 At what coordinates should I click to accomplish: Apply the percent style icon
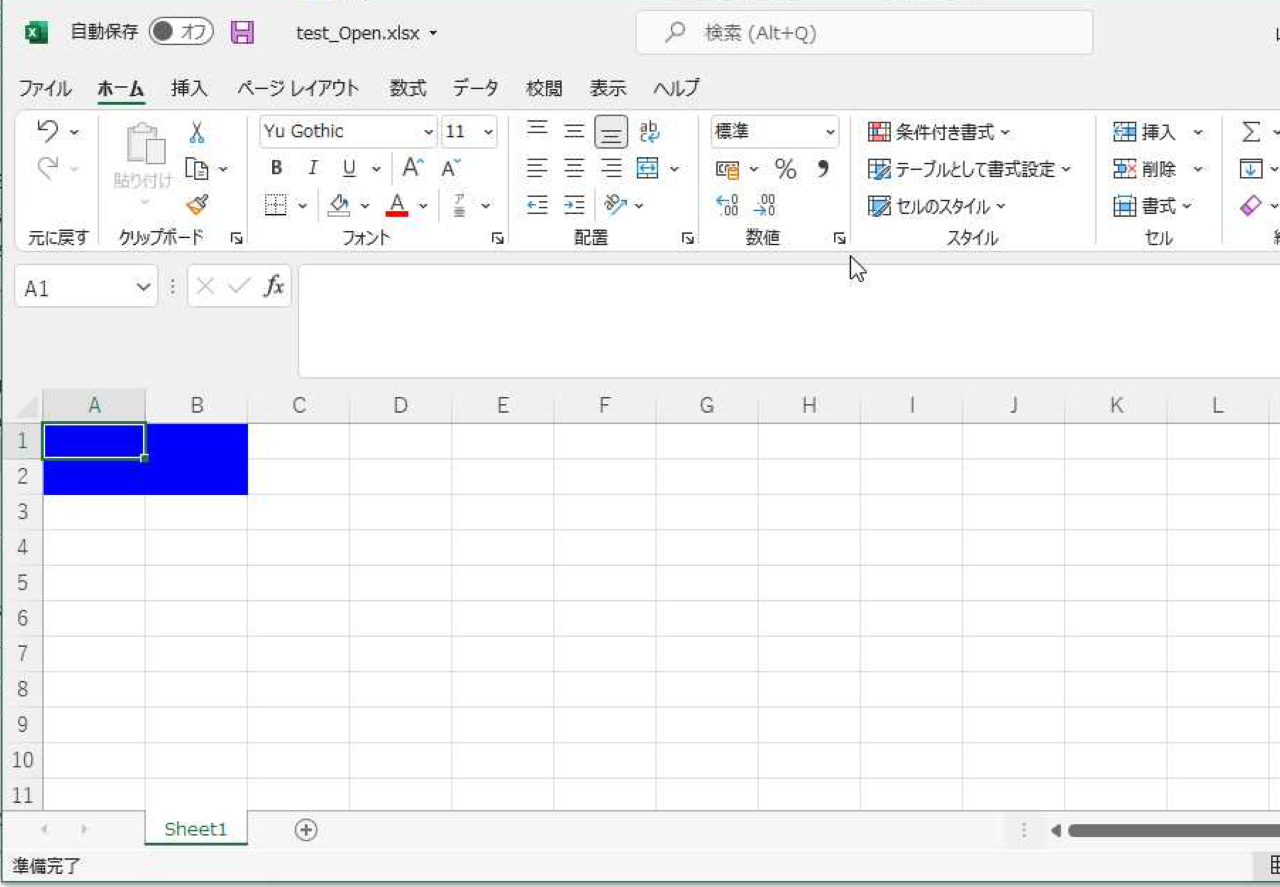(x=786, y=169)
